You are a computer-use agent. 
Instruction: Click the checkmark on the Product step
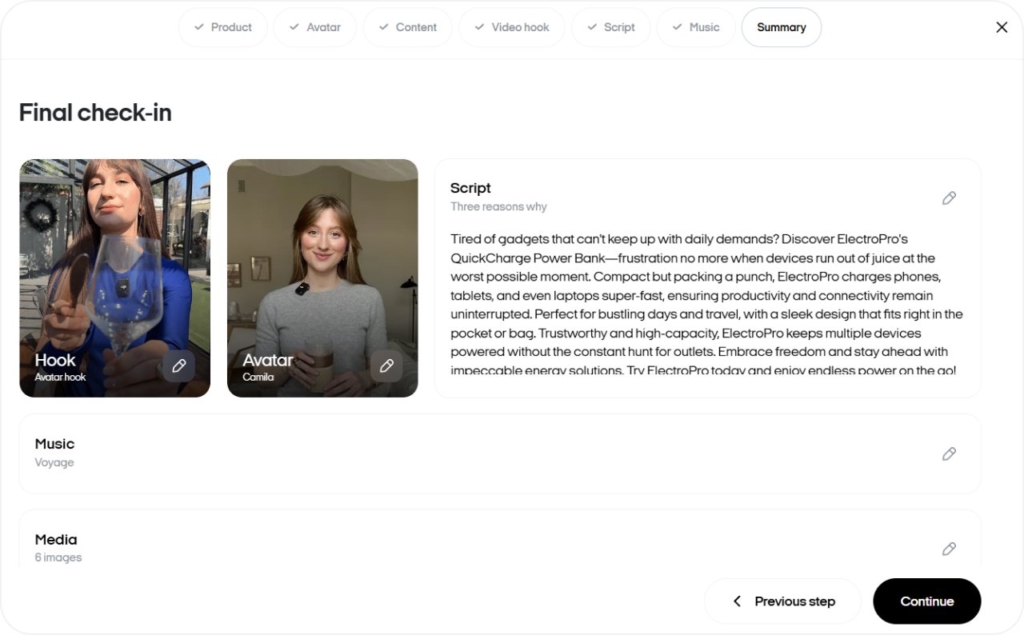[x=197, y=27]
